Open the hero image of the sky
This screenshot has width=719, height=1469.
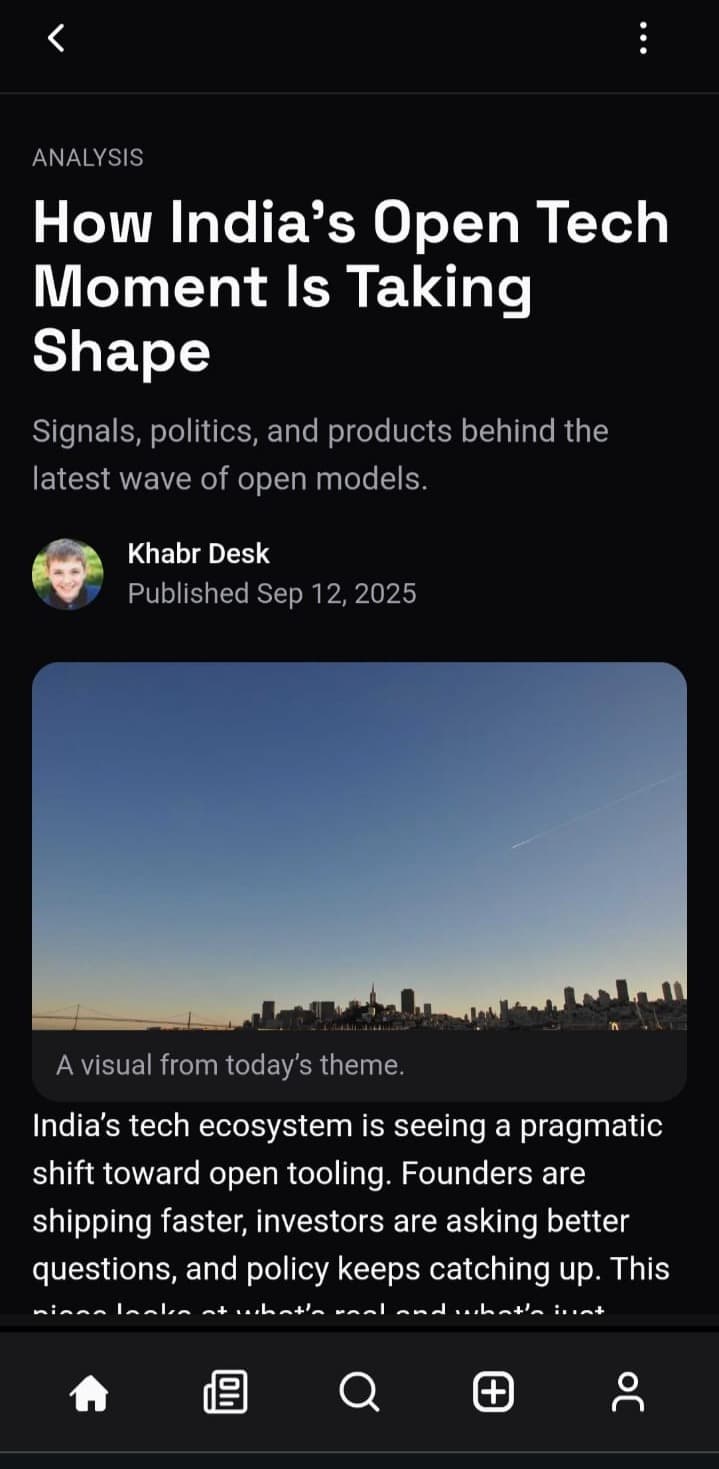click(359, 846)
